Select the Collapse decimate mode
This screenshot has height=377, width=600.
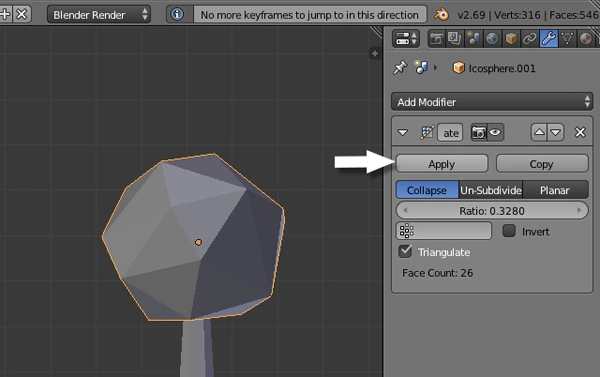click(x=427, y=190)
